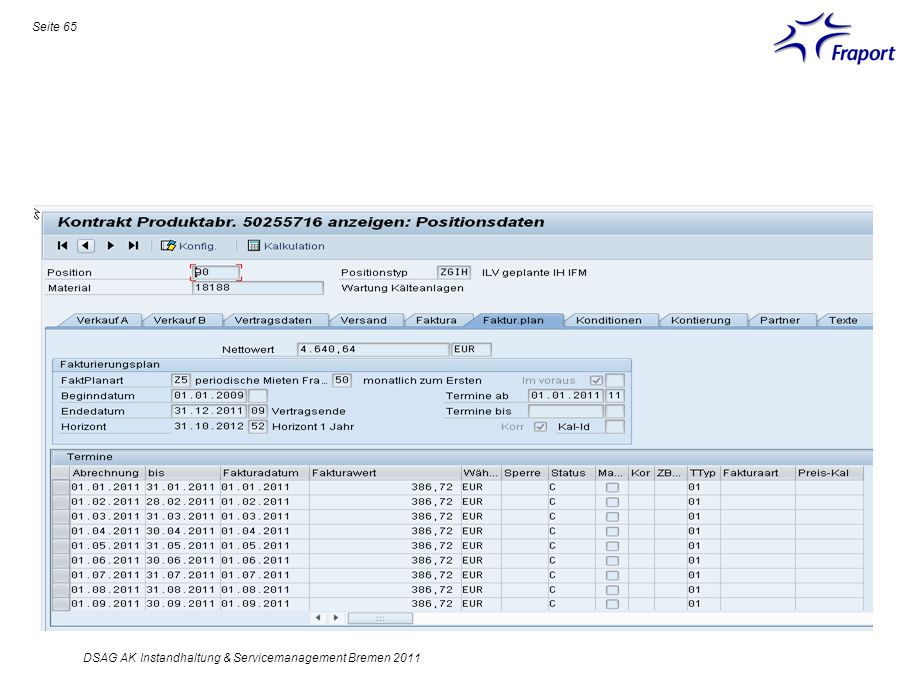Tick Ma... checkbox for 01.05.2011 row
The image size is (907, 680).
tap(612, 546)
